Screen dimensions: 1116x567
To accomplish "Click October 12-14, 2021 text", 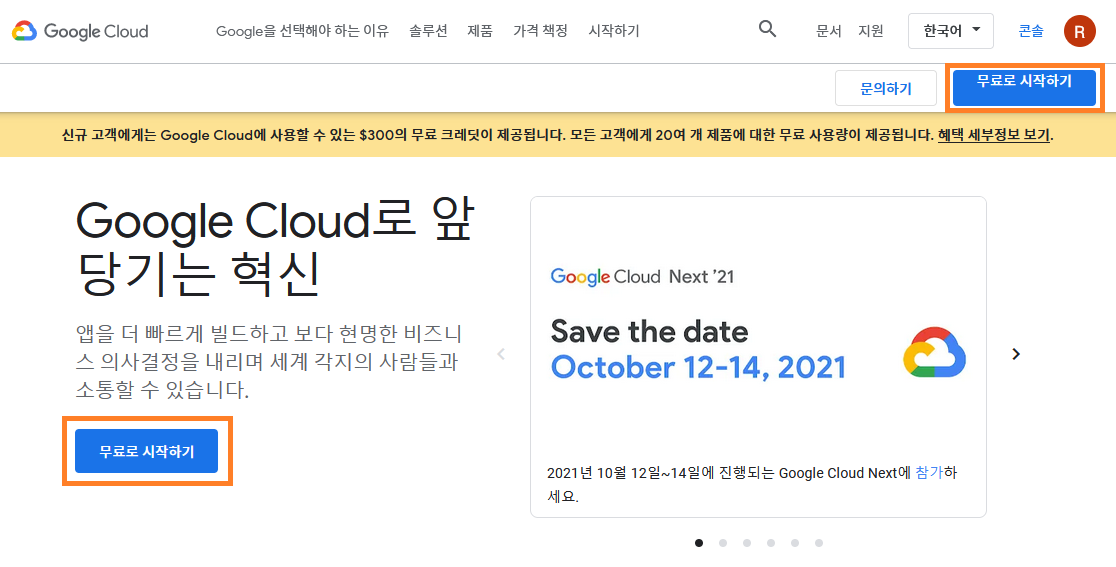I will (x=698, y=367).
